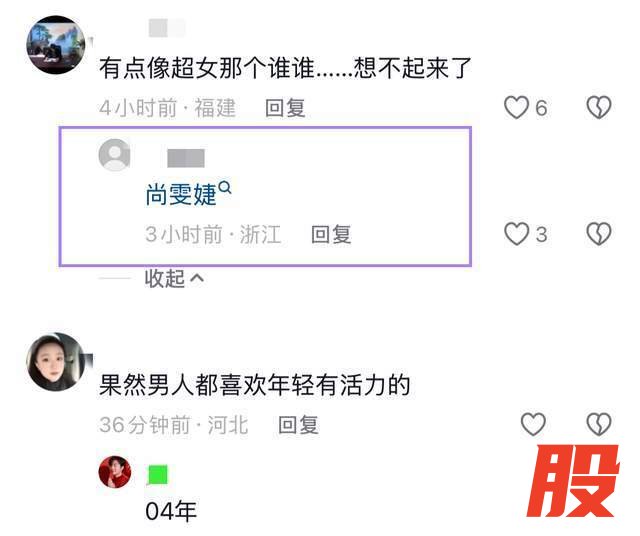The image size is (640, 536).
Task: Collapse replies with 收起
Action: 165,279
